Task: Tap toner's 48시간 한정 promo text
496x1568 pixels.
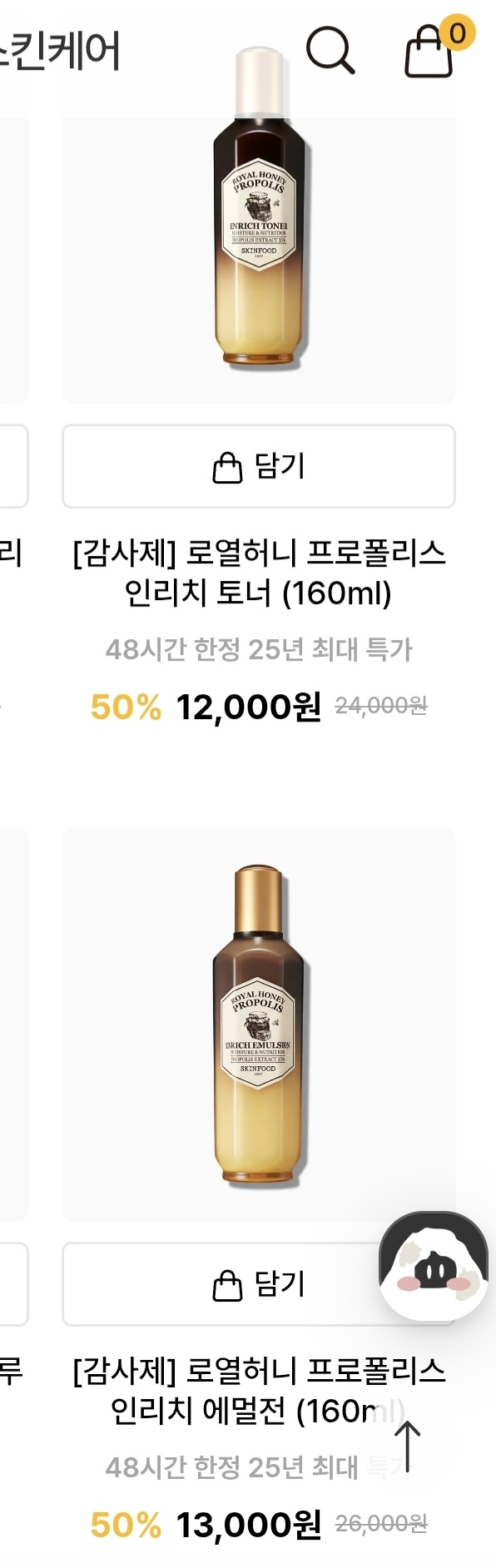Action: click(259, 649)
